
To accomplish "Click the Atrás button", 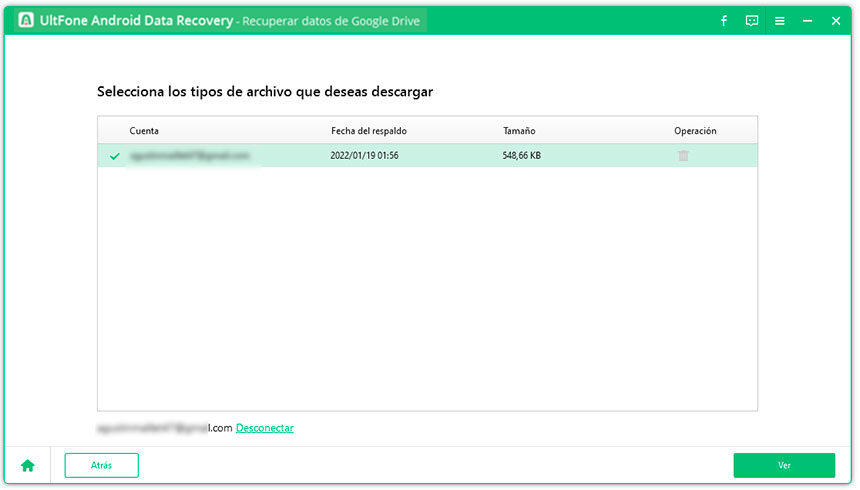I will tap(101, 466).
